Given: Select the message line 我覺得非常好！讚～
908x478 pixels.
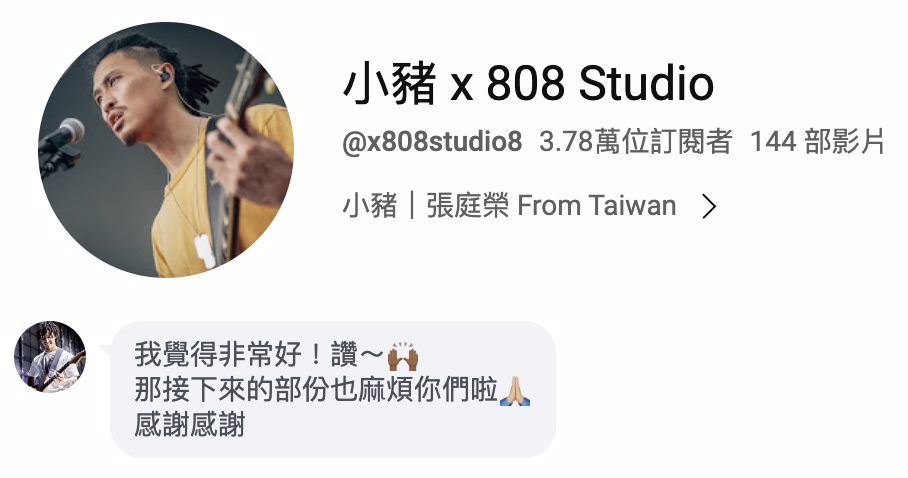Looking at the screenshot, I should pyautogui.click(x=259, y=355).
